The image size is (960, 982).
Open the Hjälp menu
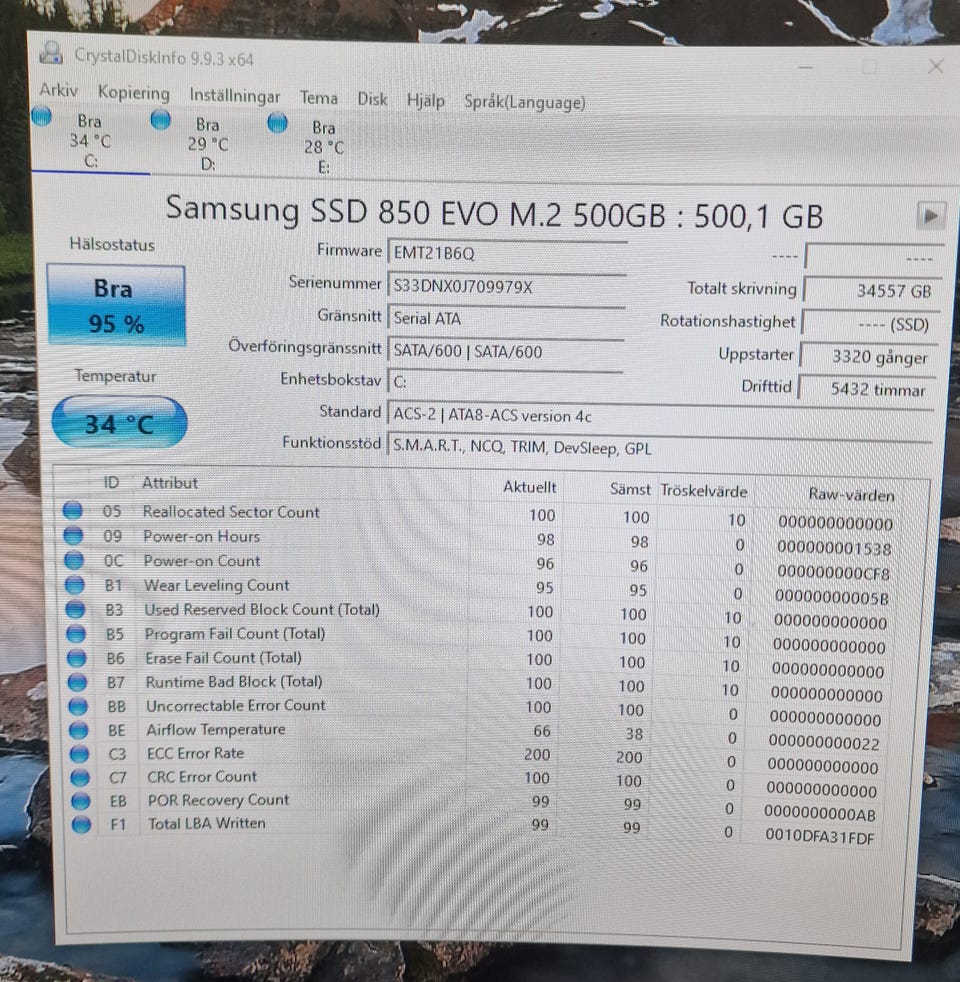[426, 100]
